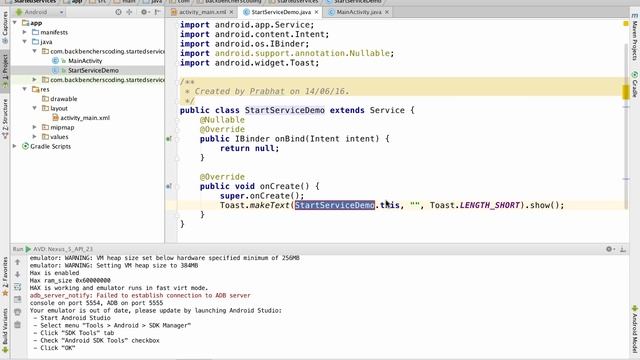Click 'return null;' statement in onBind

[x=249, y=149]
